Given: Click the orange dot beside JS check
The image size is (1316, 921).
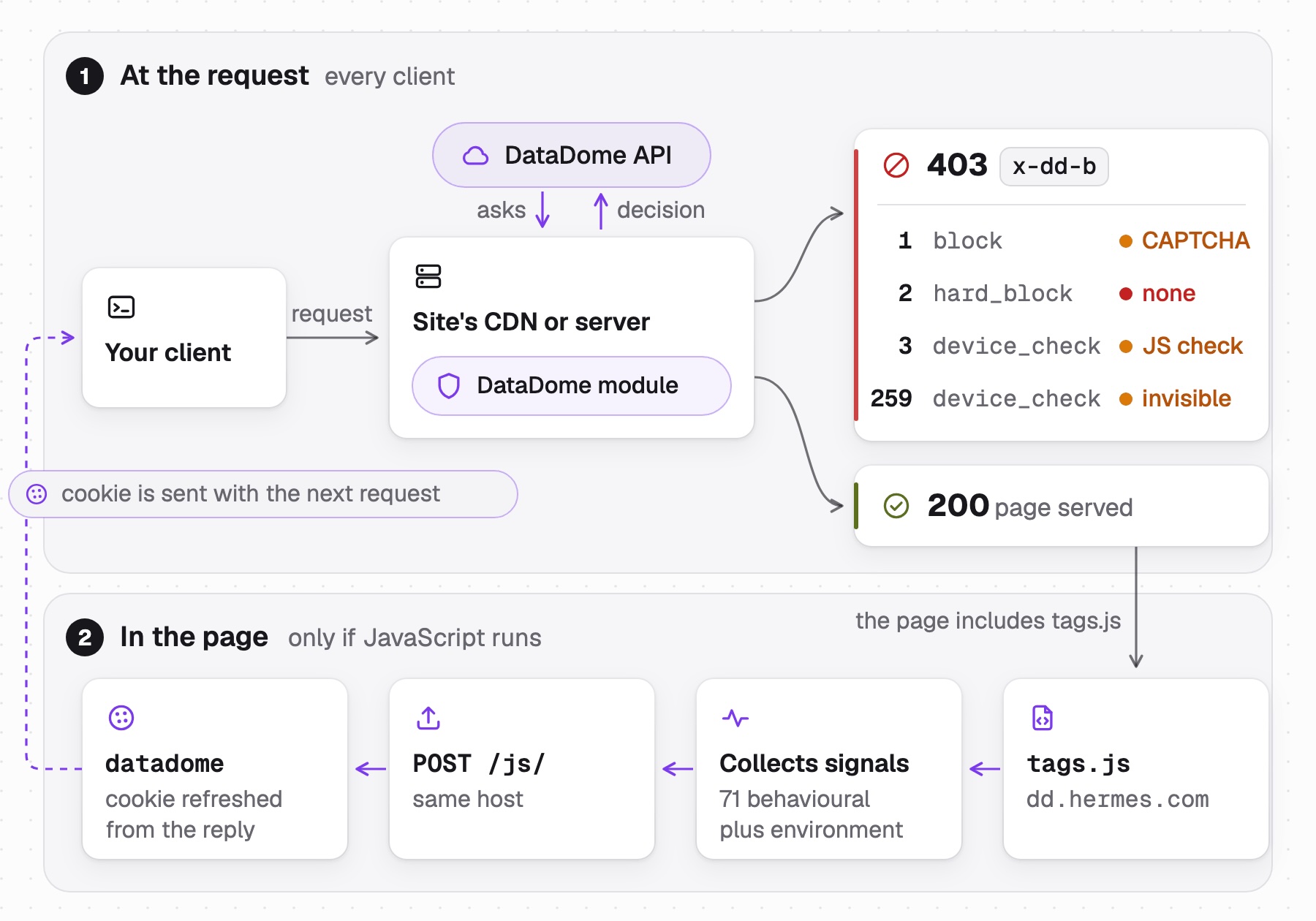Looking at the screenshot, I should click(1126, 346).
